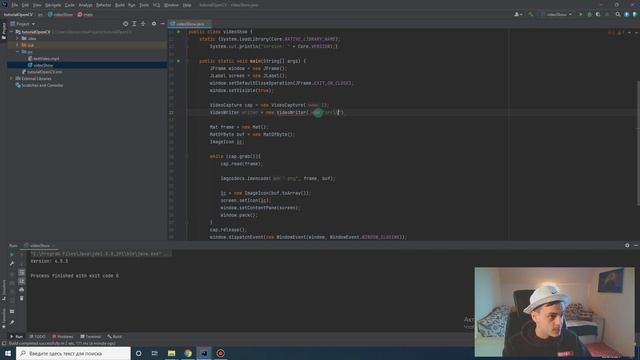
Task: Open the TODO tool window tab
Action: pyautogui.click(x=38, y=336)
